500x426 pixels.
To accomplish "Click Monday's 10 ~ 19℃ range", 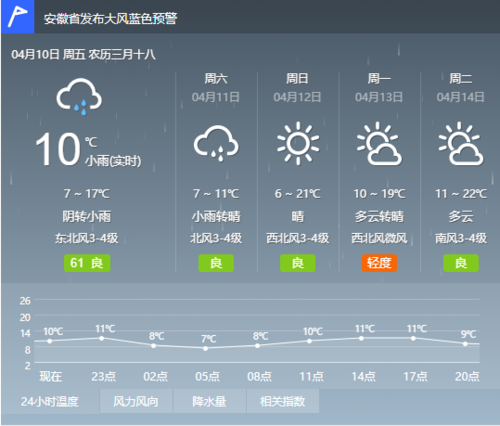I will coord(379,194).
